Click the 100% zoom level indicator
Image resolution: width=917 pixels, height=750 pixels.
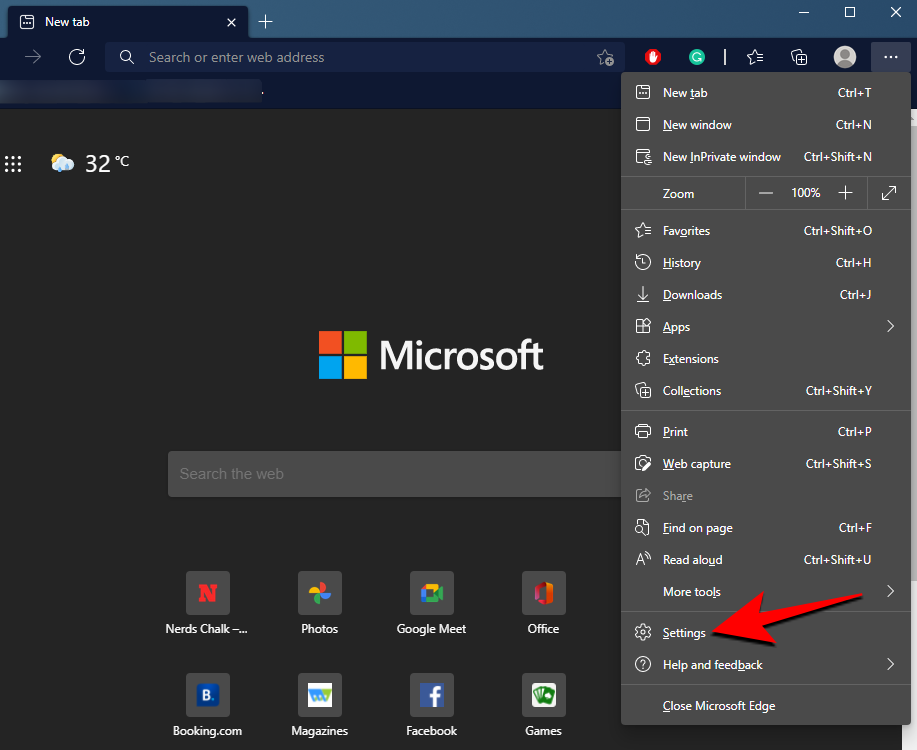[805, 192]
